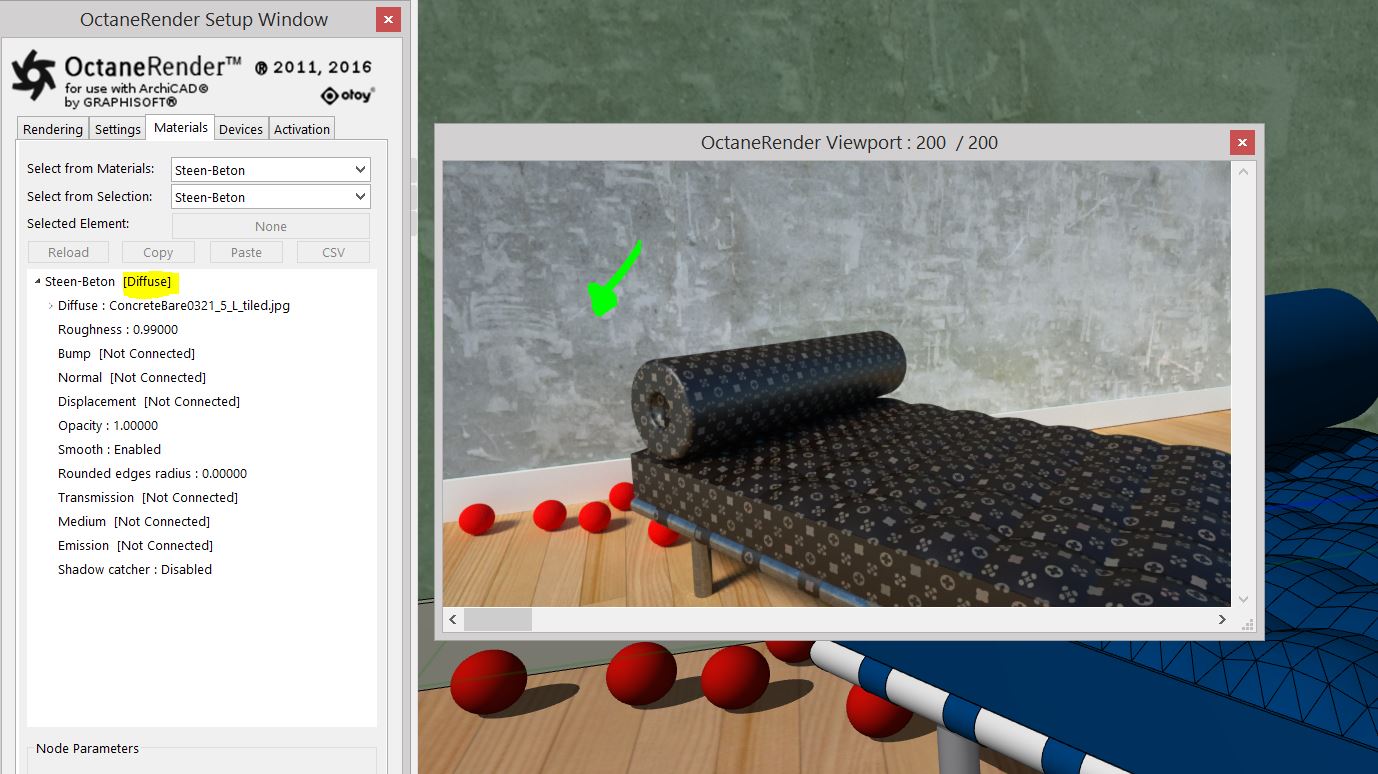1378x774 pixels.
Task: Copy the Steen-Beton material
Action: coord(157,252)
